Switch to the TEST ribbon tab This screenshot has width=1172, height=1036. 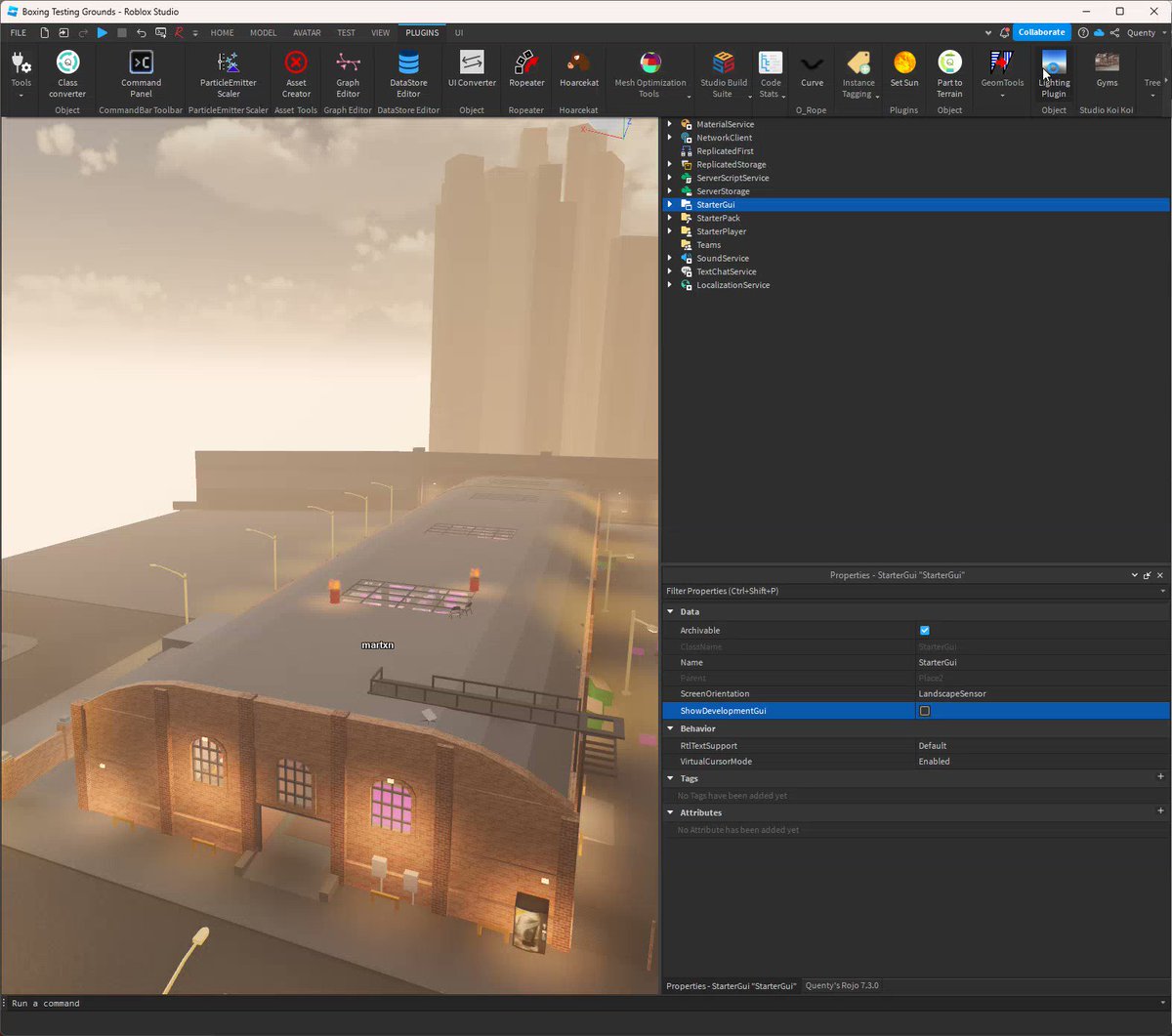(x=347, y=32)
